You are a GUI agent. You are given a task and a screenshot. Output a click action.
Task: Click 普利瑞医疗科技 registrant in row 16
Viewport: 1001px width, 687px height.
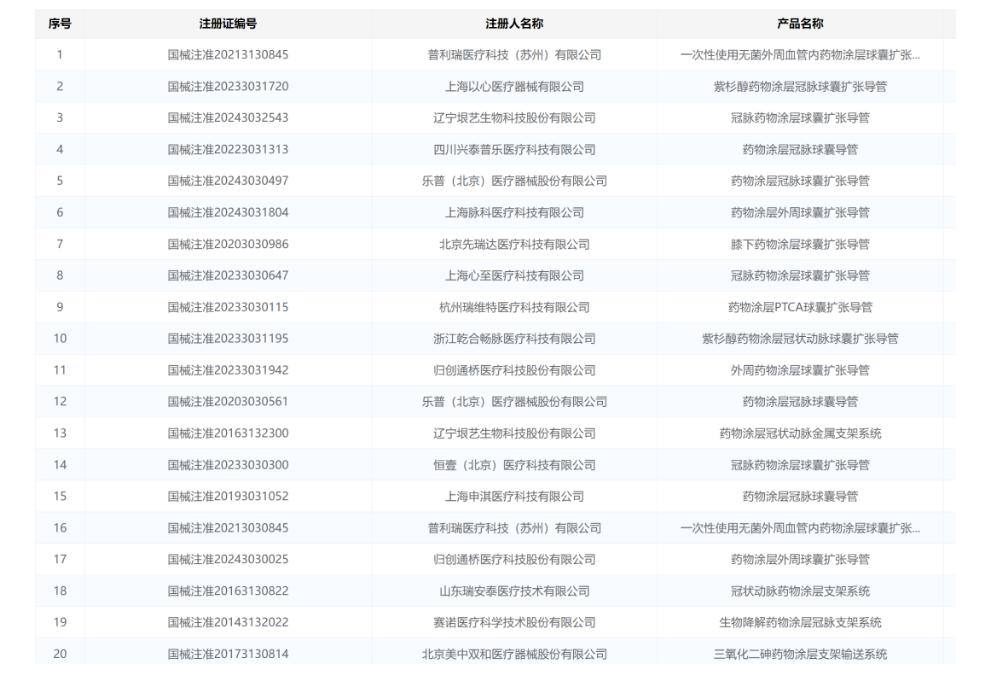pos(514,528)
